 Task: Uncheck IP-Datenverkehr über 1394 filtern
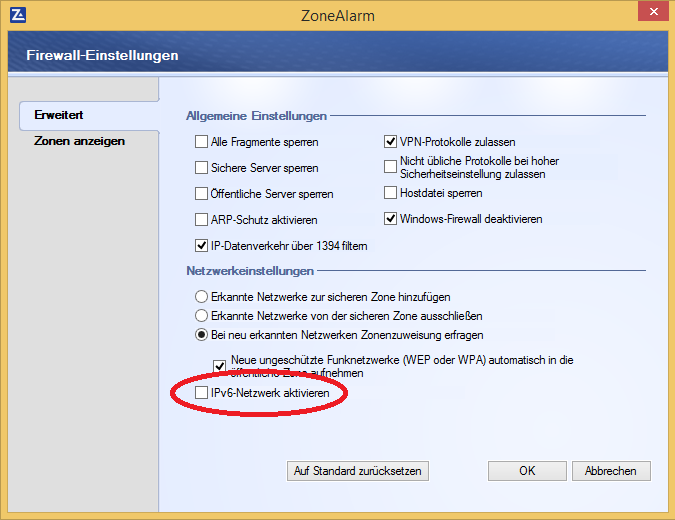click(202, 246)
